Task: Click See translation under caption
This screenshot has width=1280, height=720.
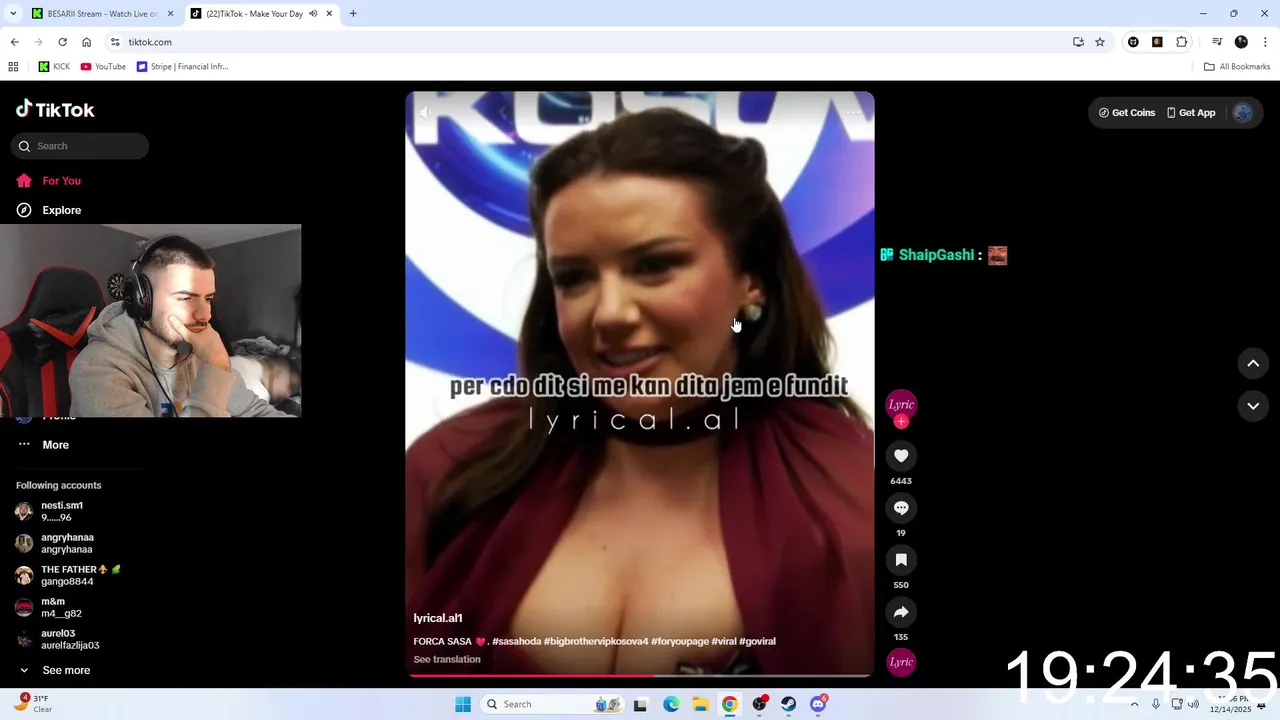Action: coord(447,660)
